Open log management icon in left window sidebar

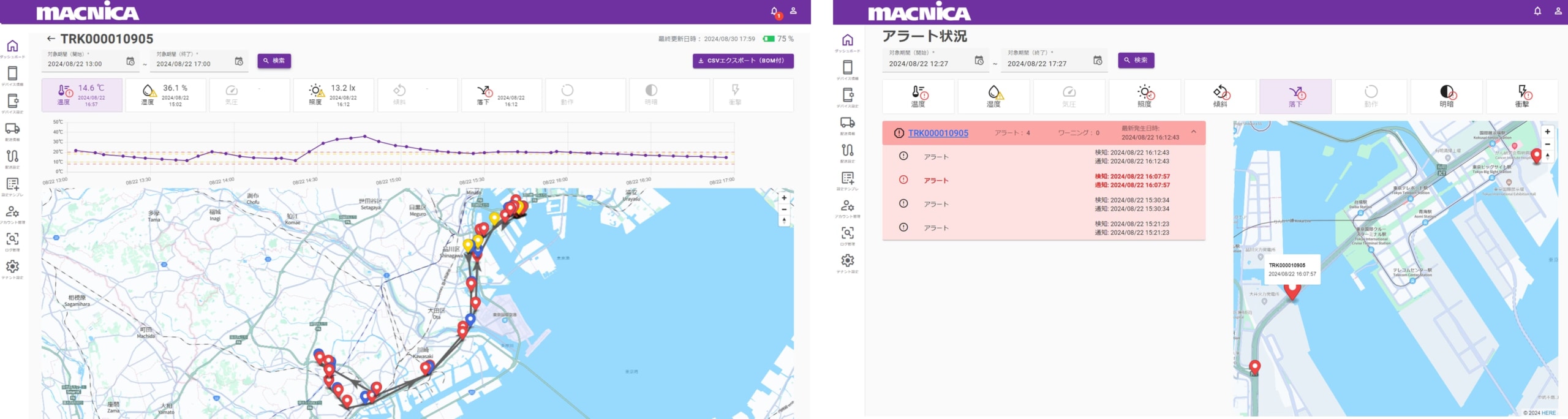12,239
